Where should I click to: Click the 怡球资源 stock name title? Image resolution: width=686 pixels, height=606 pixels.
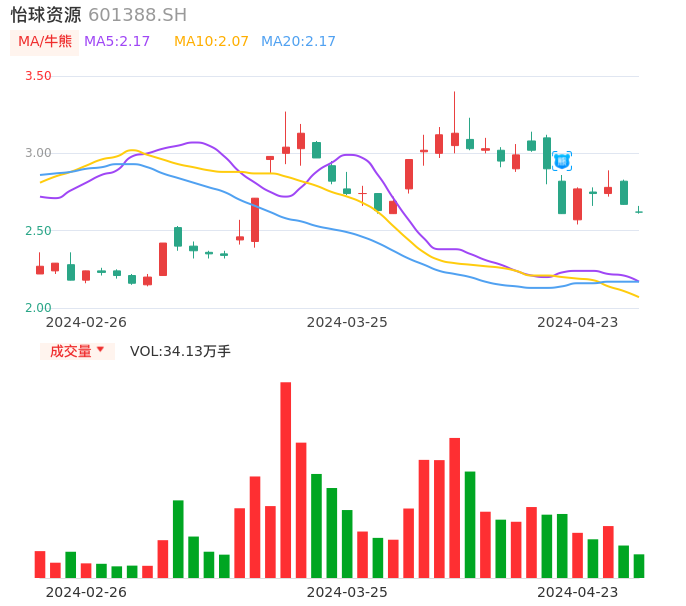tap(46, 15)
